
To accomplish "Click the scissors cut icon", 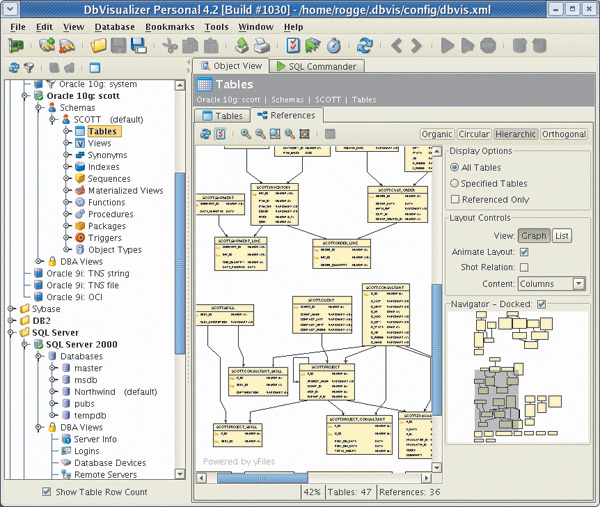I will click(x=170, y=46).
